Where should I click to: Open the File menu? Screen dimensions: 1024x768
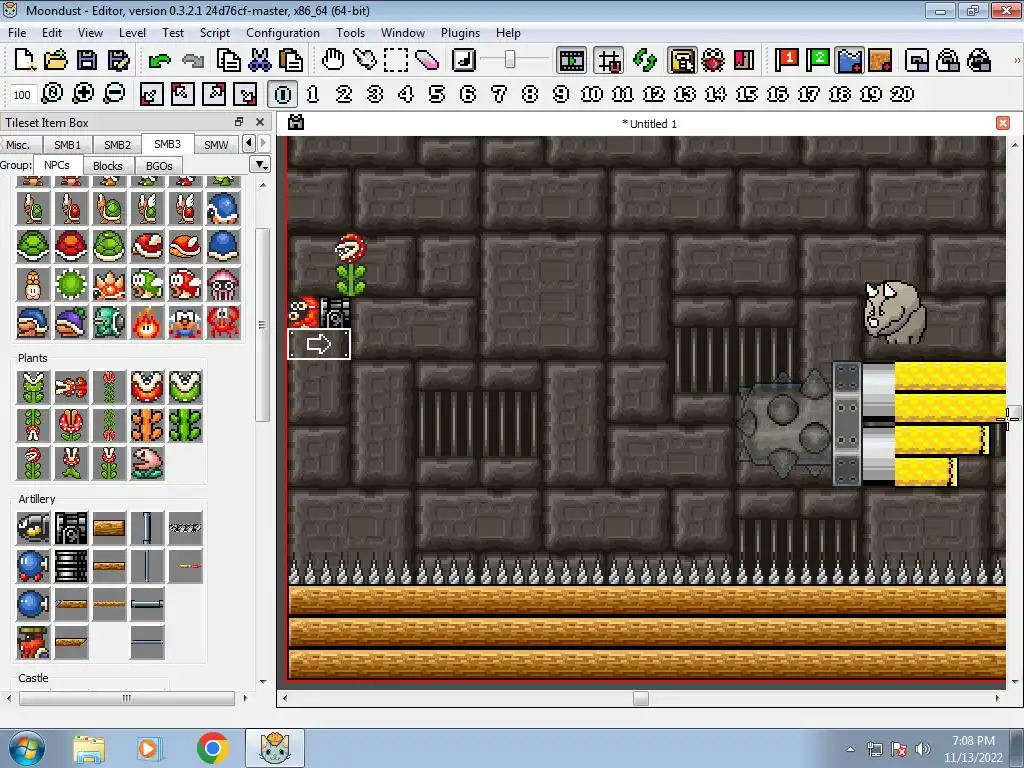click(17, 33)
